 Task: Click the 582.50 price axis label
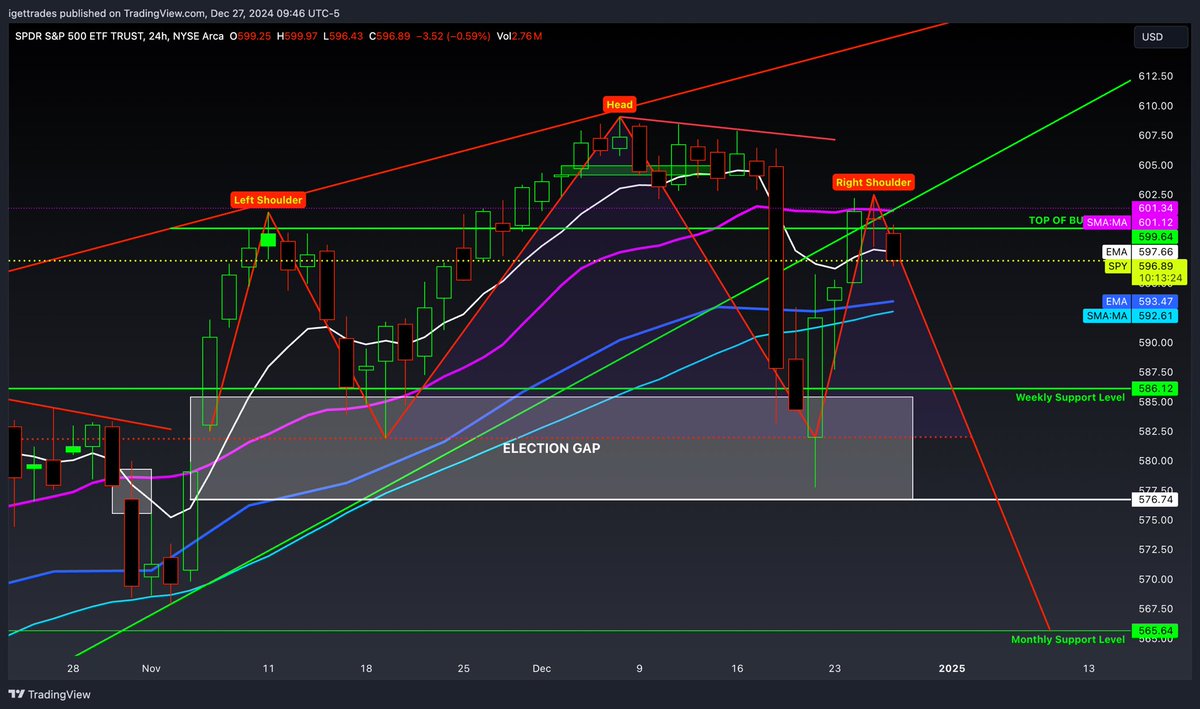click(x=1154, y=431)
